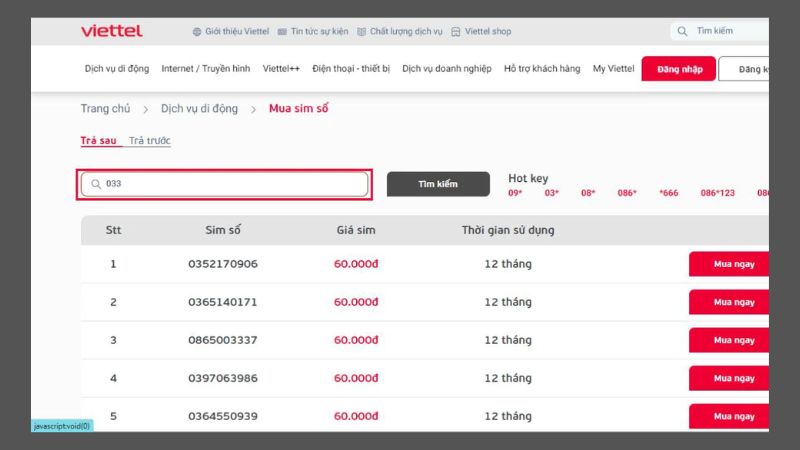Click 60.000đ price in row 1
This screenshot has height=450, width=800.
(x=356, y=264)
